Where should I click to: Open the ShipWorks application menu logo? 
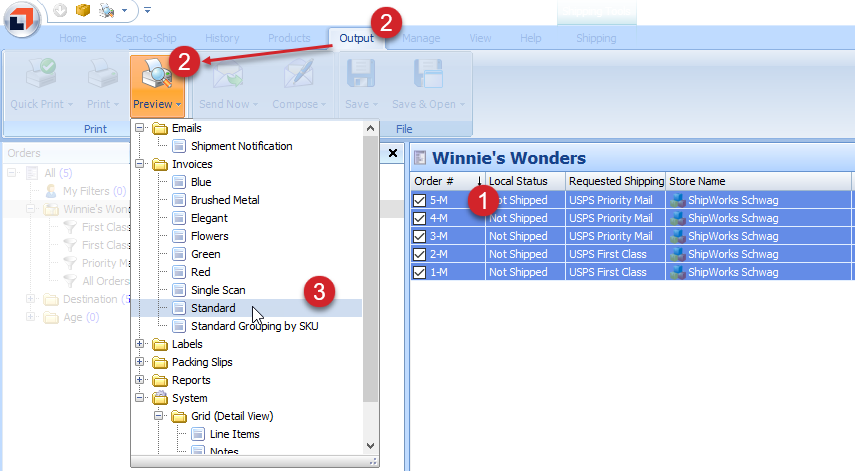21,20
